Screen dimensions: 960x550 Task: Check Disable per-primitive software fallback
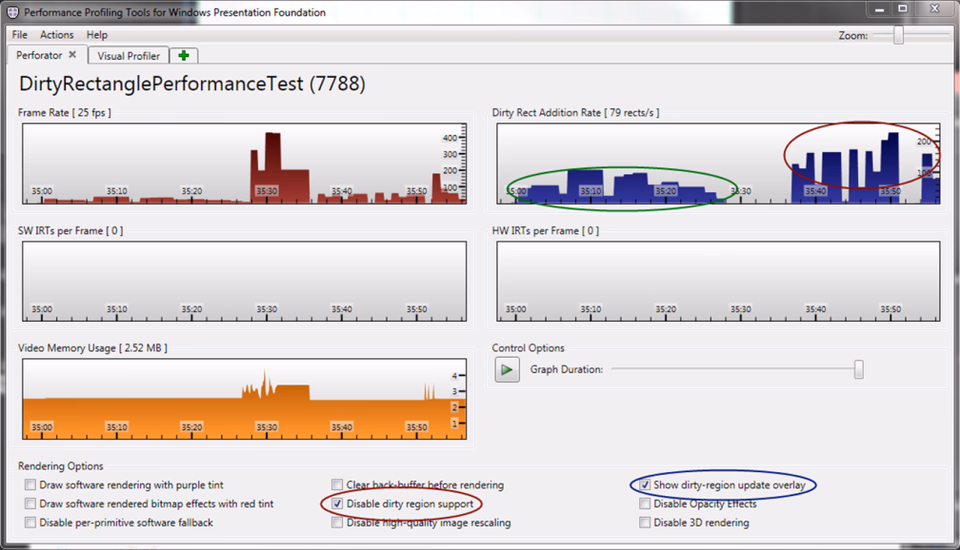click(30, 522)
